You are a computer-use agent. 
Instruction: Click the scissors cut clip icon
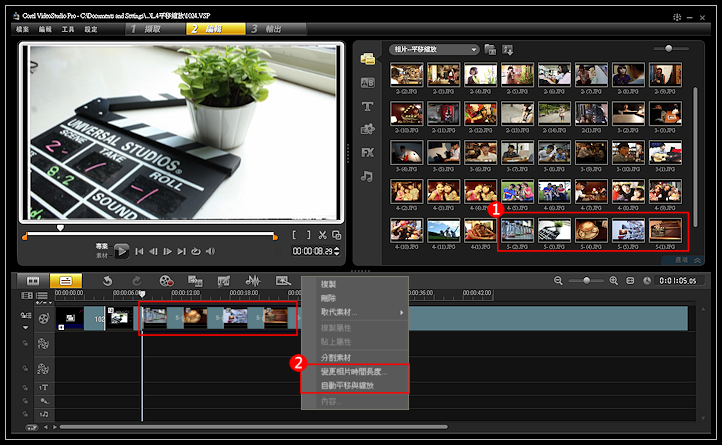tap(322, 235)
